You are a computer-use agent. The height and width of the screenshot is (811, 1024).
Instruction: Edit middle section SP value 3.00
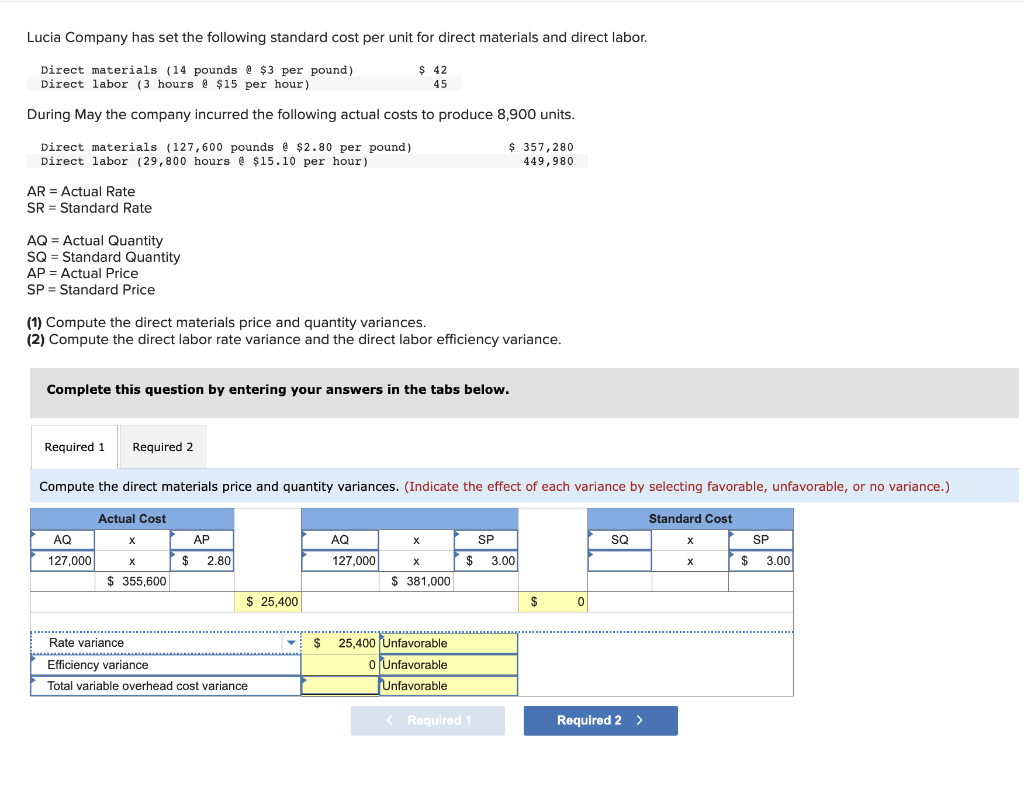(486, 561)
